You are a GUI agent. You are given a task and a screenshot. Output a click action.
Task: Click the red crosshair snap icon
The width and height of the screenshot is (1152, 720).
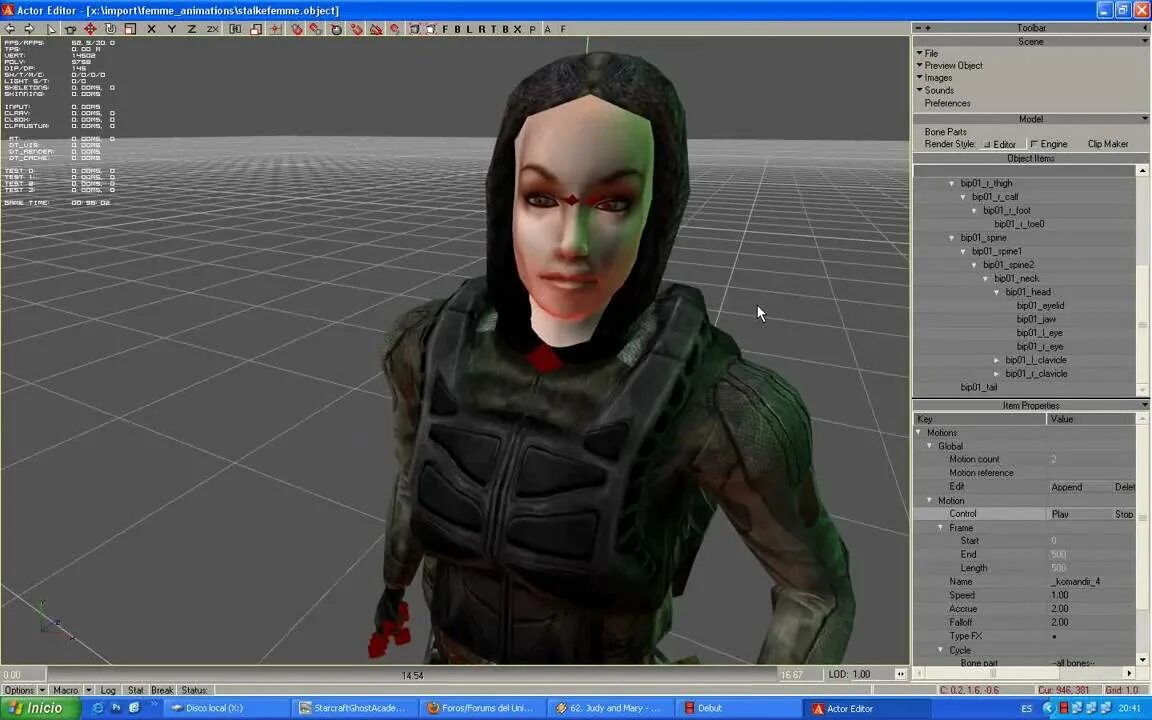click(276, 29)
